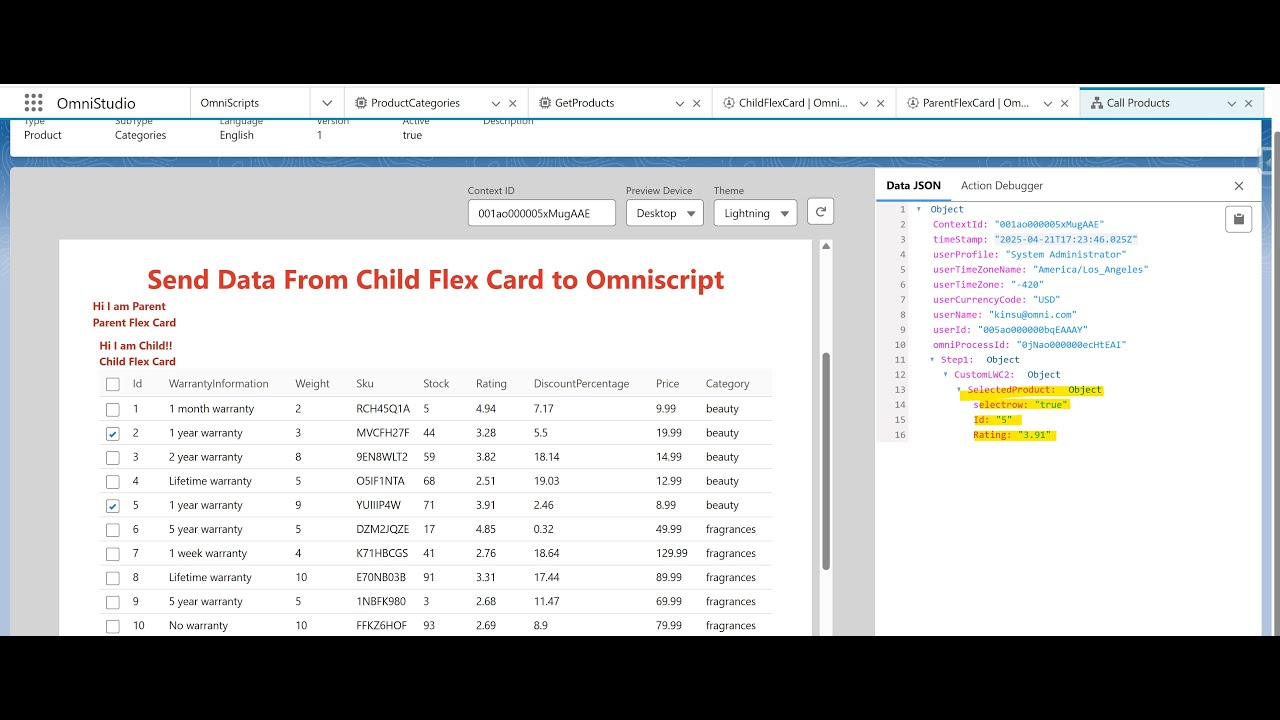This screenshot has height=720, width=1280.
Task: Open ProductCategories tab dropdown chevron
Action: 495,103
